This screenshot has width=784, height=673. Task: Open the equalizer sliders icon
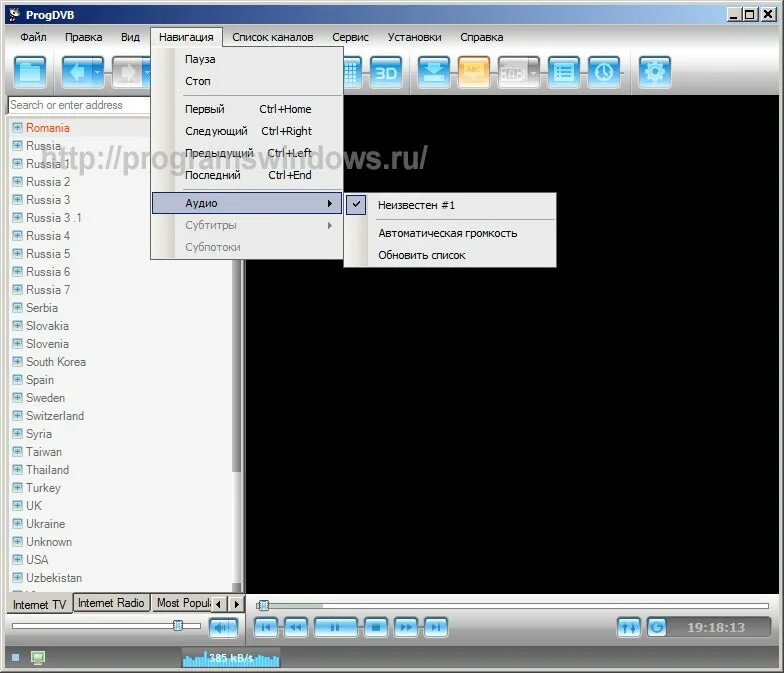point(628,627)
